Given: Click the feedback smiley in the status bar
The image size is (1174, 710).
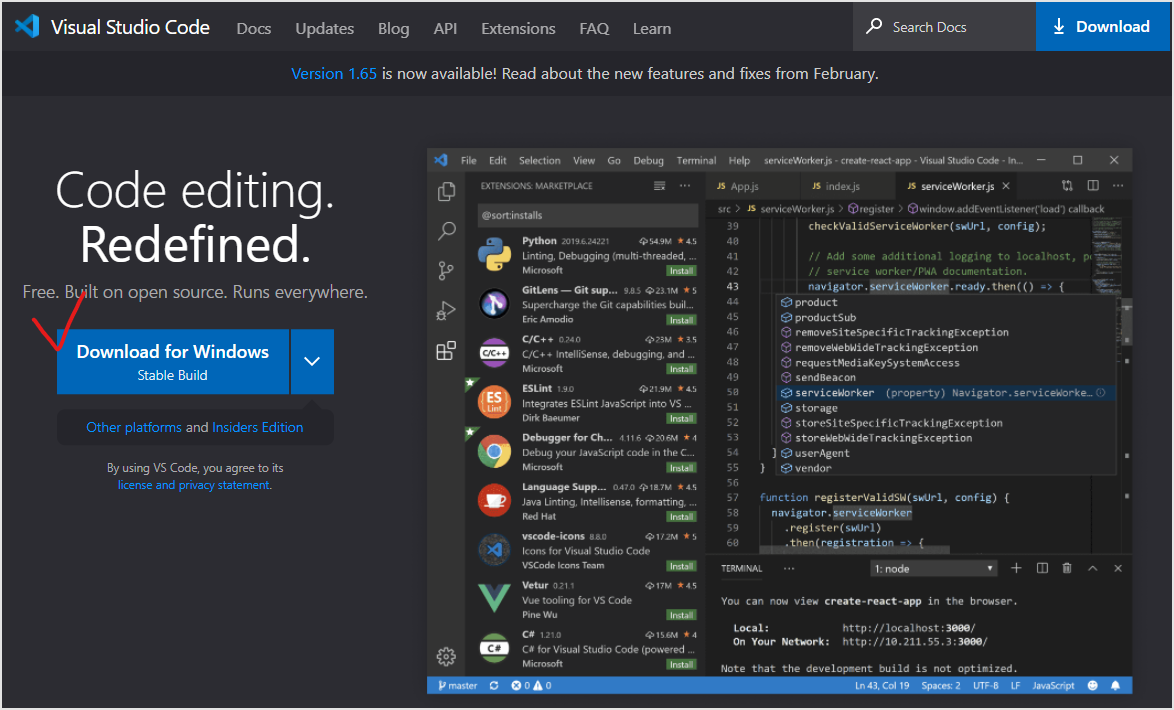Looking at the screenshot, I should tap(1092, 685).
